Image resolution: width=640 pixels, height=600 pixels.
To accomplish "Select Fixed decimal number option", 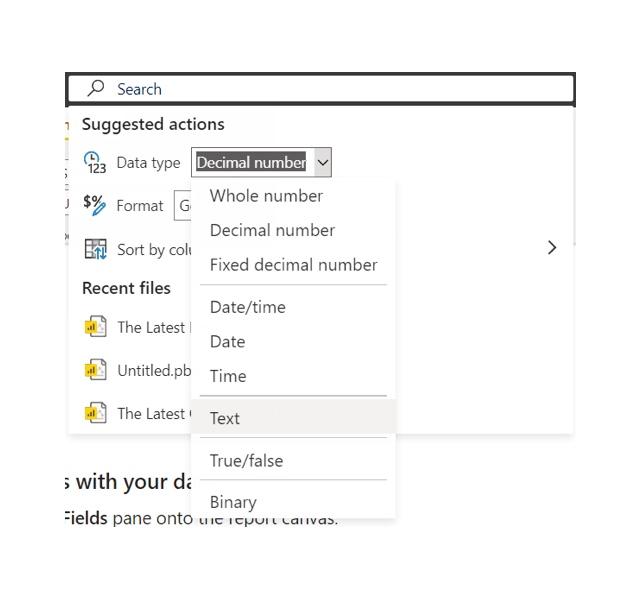I will [293, 265].
